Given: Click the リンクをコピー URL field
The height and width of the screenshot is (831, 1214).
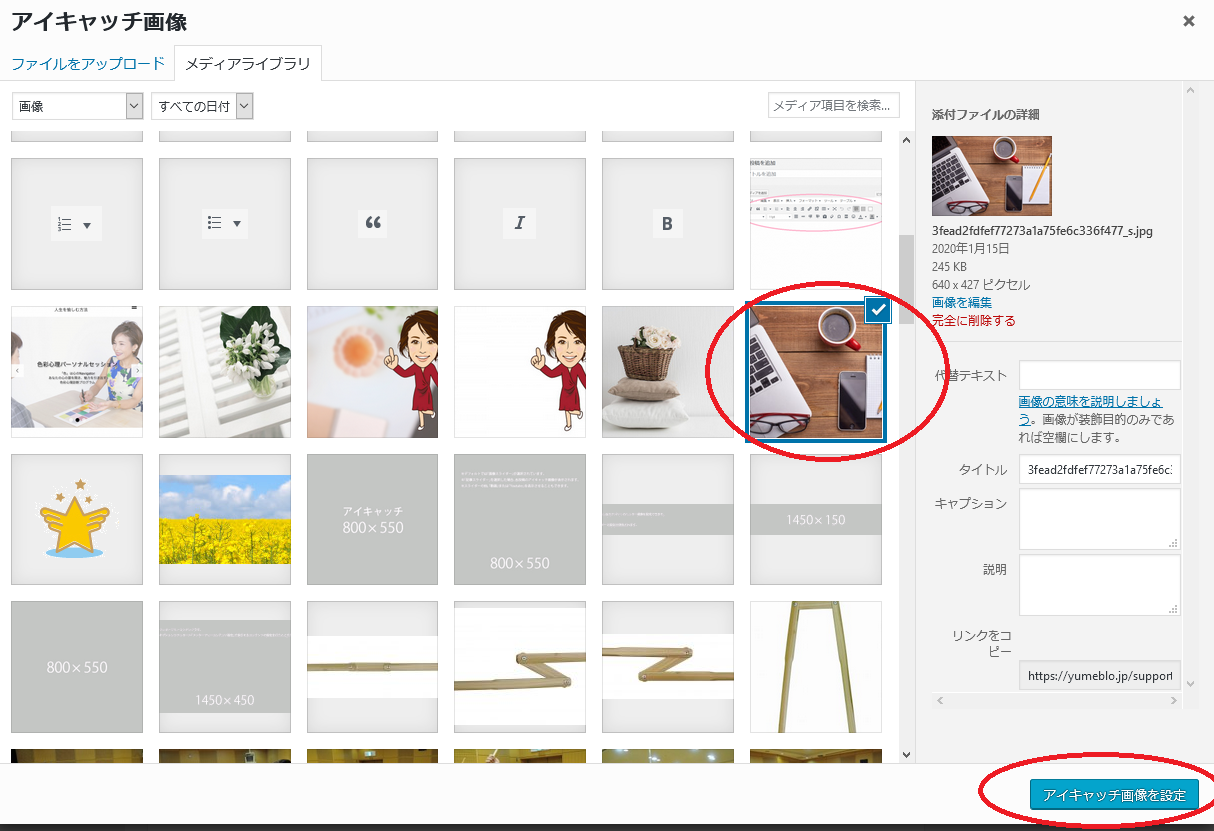Looking at the screenshot, I should pyautogui.click(x=1100, y=675).
